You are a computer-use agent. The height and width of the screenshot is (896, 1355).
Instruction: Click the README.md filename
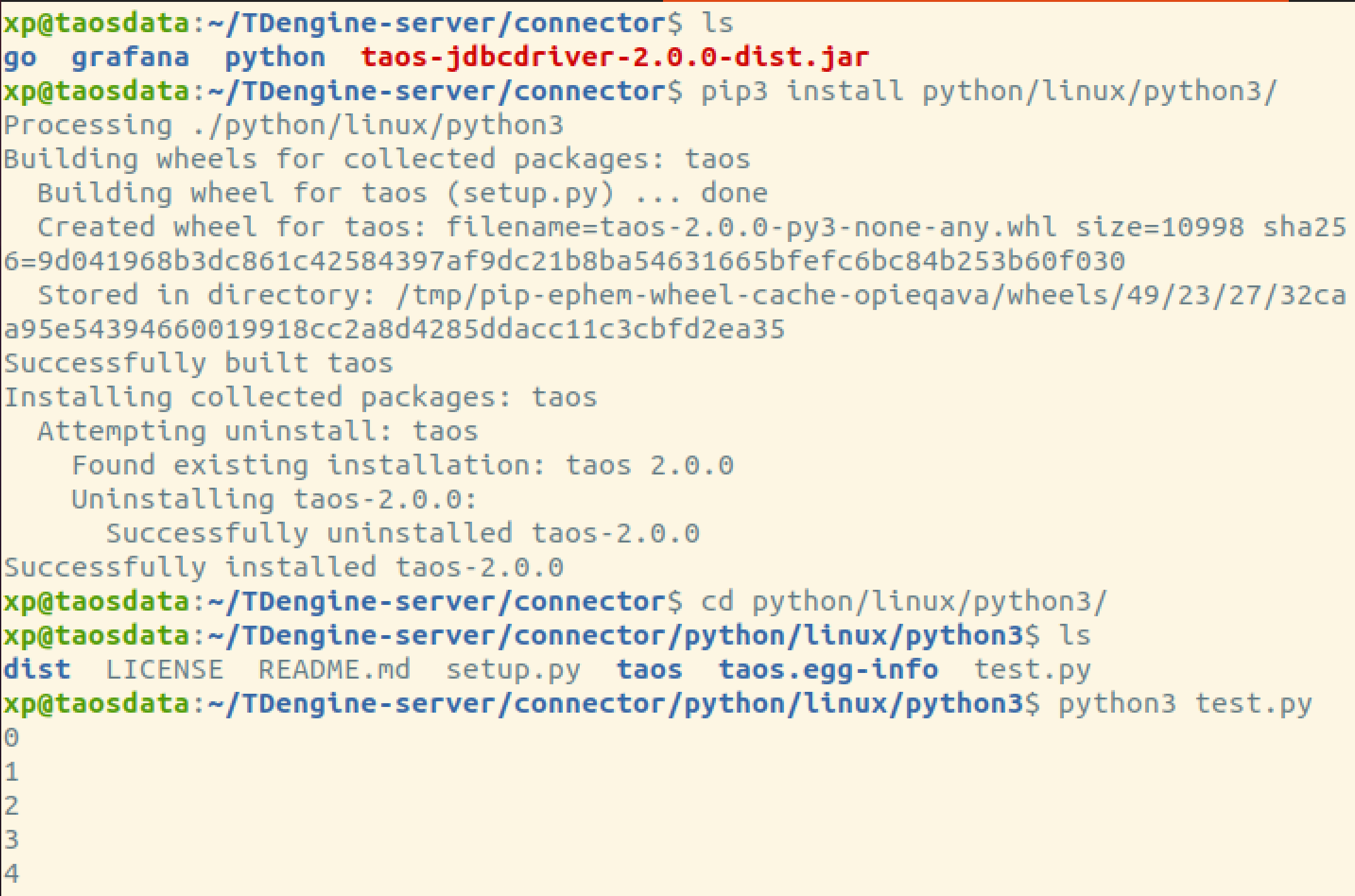tap(334, 669)
